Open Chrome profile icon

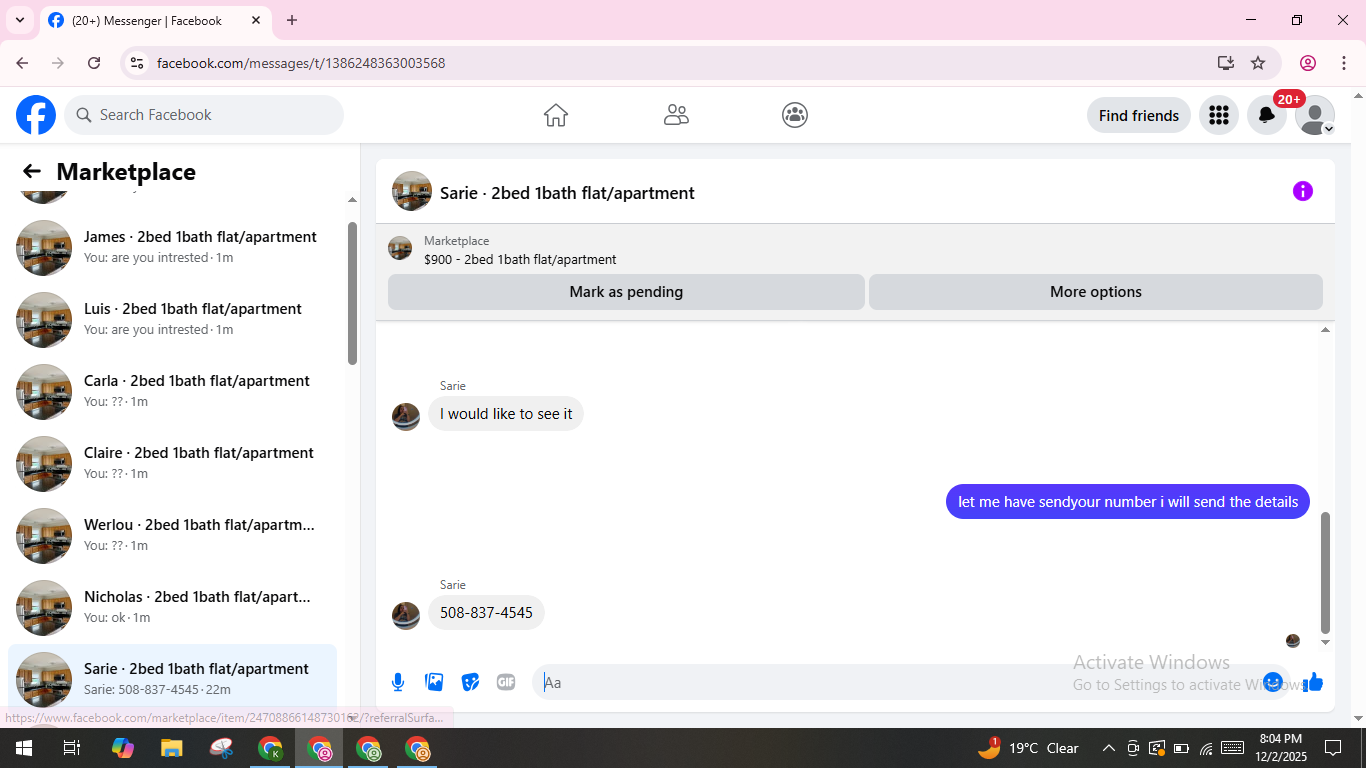click(1308, 63)
